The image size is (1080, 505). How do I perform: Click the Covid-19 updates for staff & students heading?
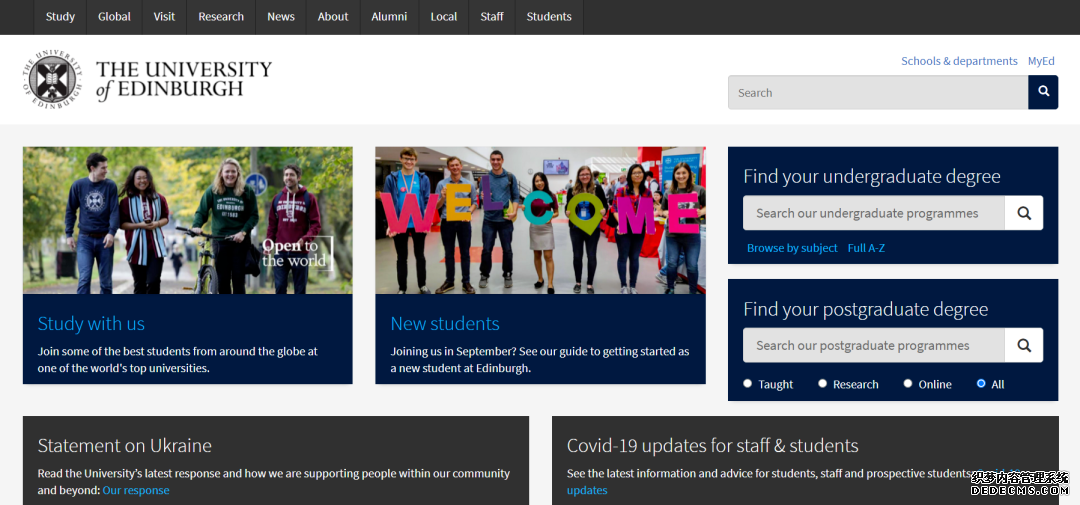(x=712, y=446)
